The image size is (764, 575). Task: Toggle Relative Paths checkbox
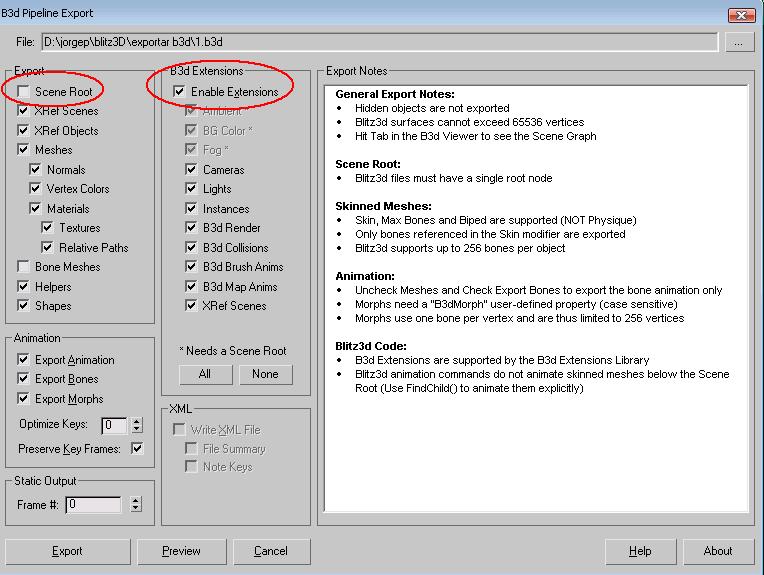tap(47, 248)
